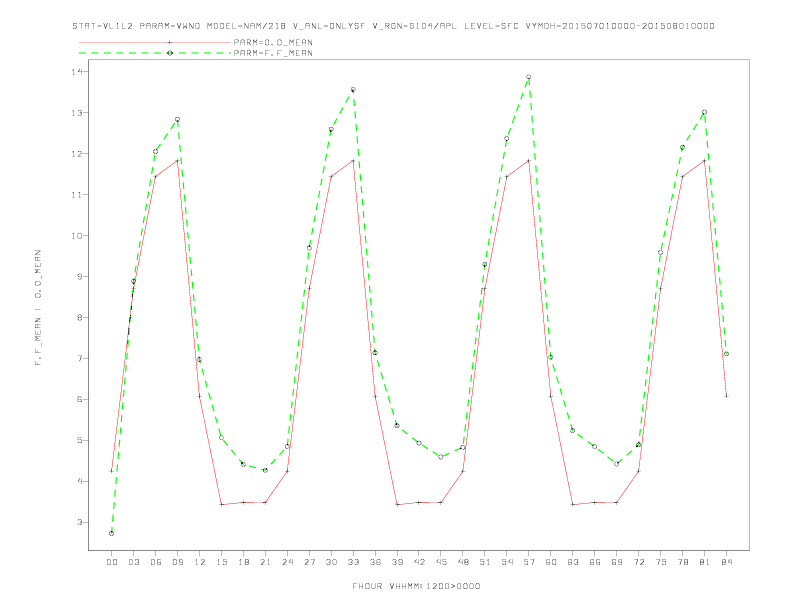Click the chart title text starting STAT=VL1L2
This screenshot has width=792, height=612.
393,26
